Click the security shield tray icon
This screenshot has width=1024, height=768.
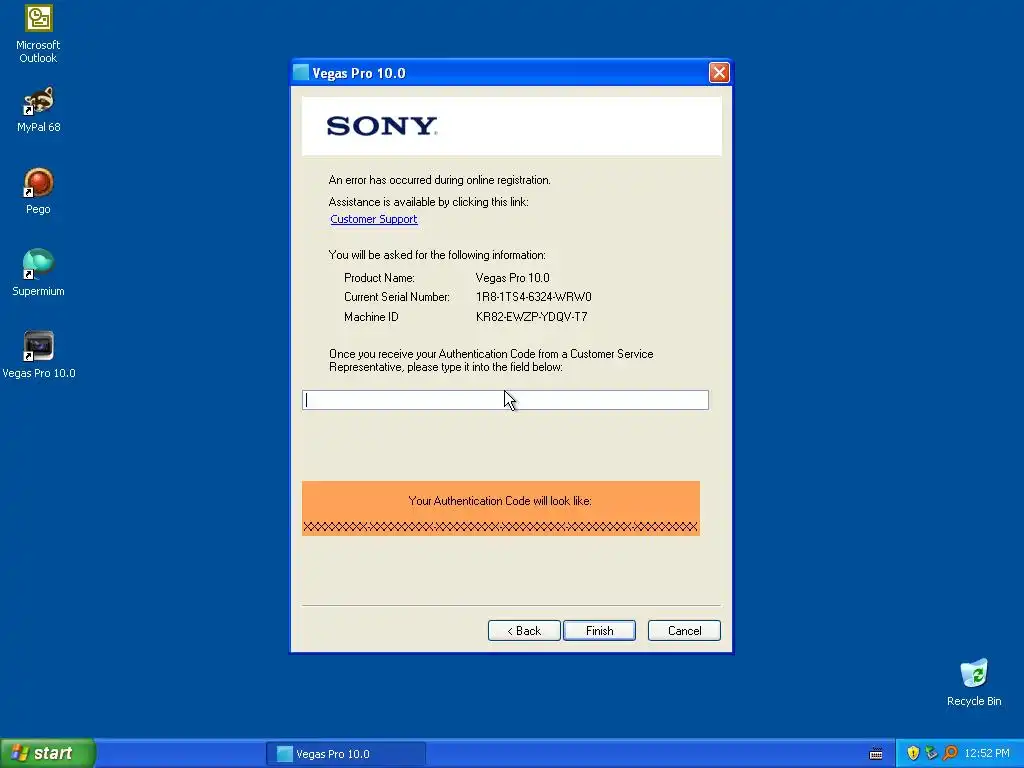[x=913, y=753]
